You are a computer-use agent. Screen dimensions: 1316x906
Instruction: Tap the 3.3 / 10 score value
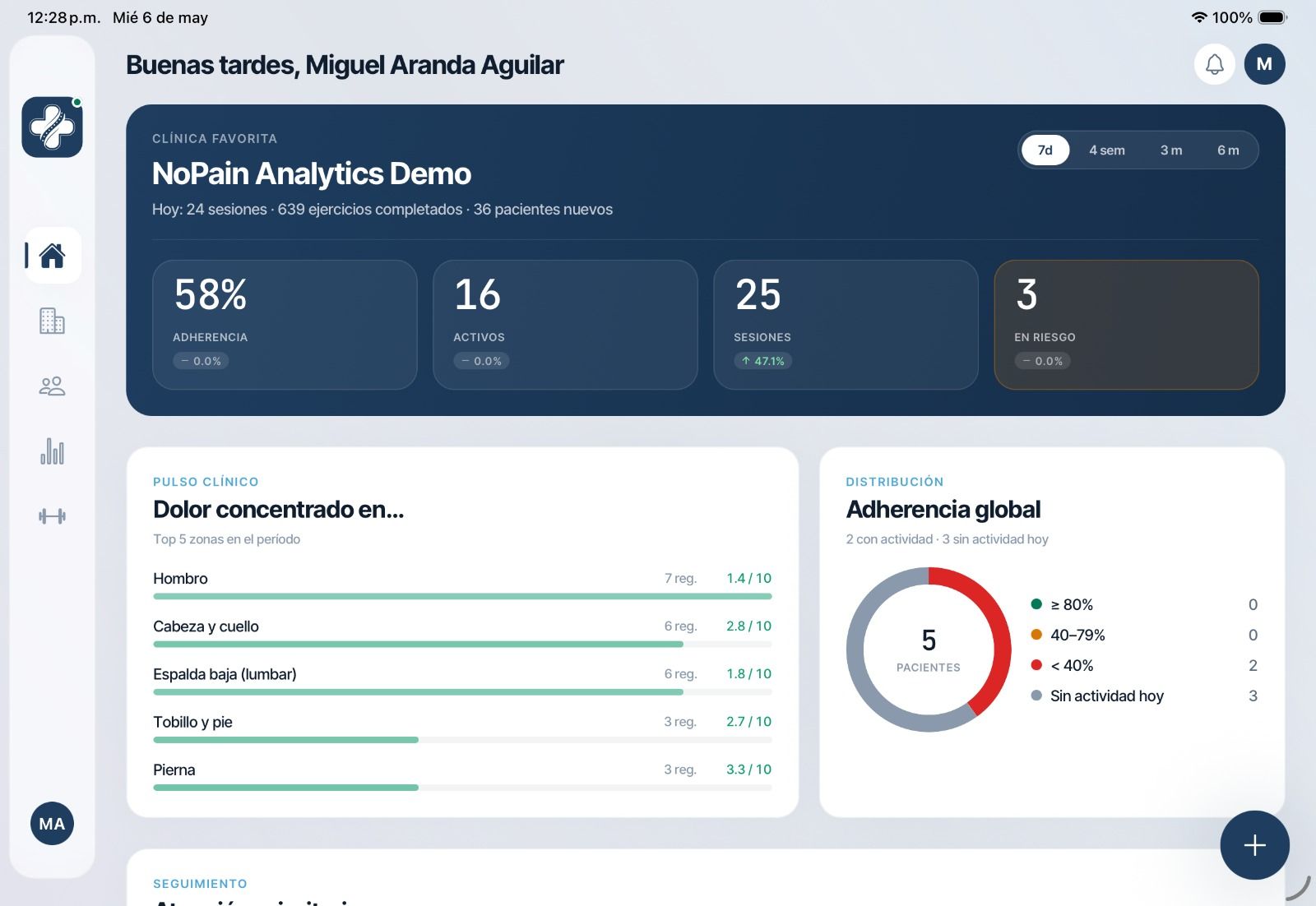click(748, 770)
